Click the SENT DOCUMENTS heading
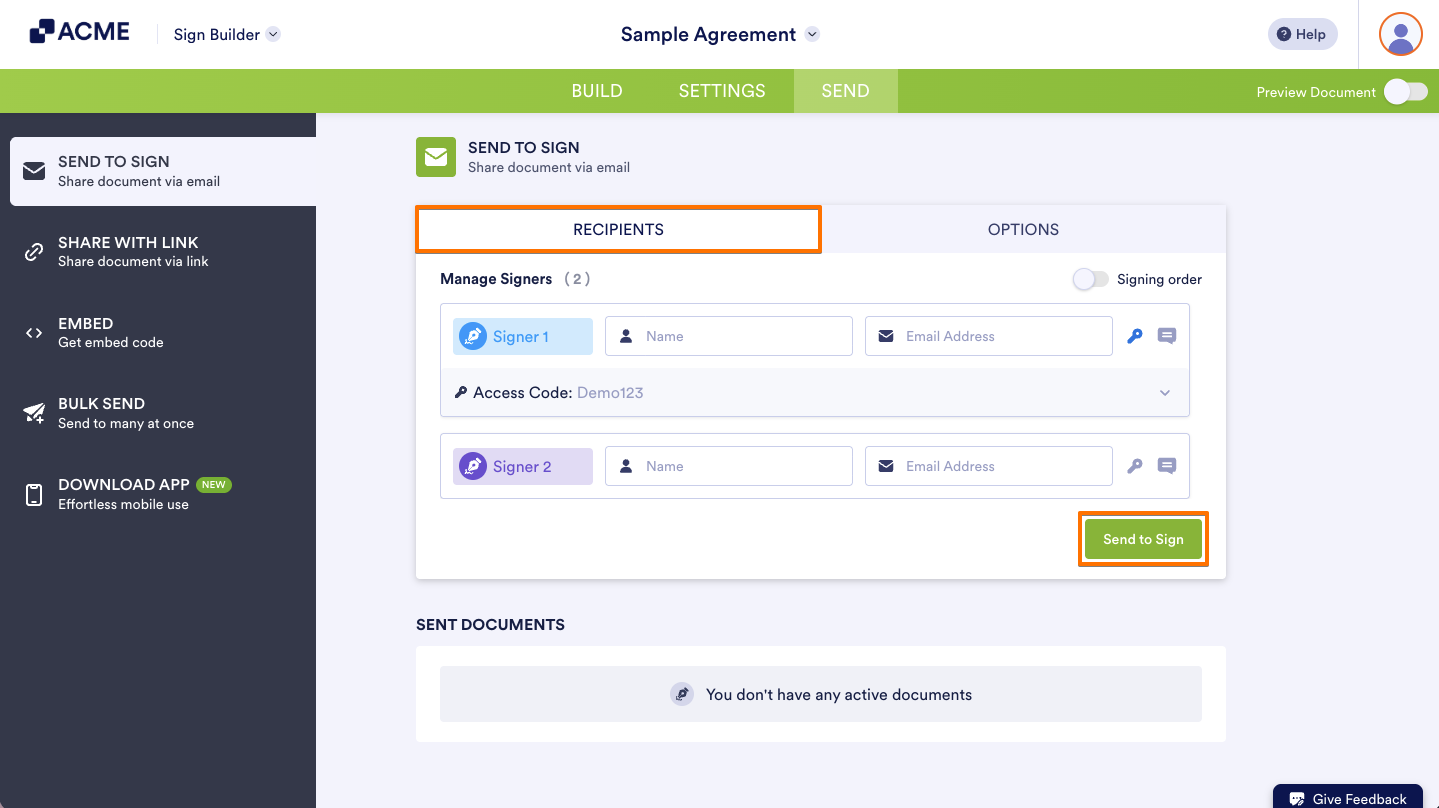 point(490,624)
